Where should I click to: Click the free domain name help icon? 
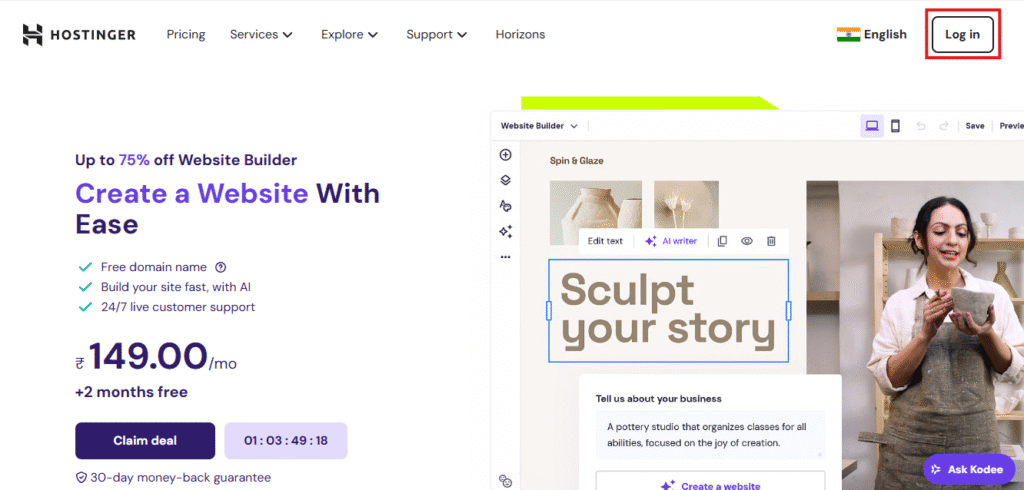[x=221, y=267]
